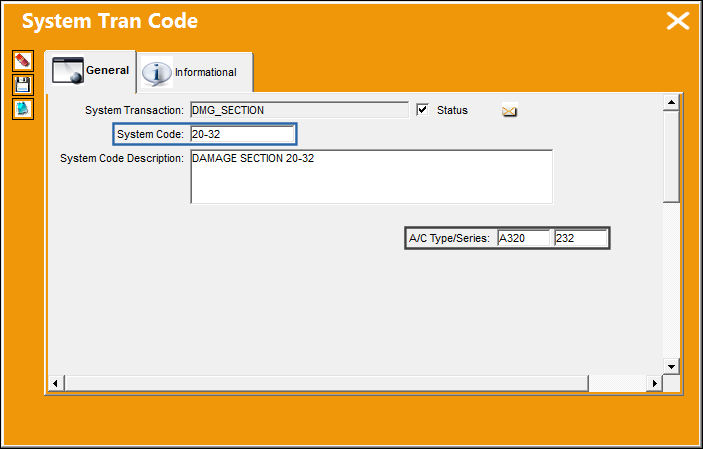Click the vertical scrollbar up arrow

[671, 102]
